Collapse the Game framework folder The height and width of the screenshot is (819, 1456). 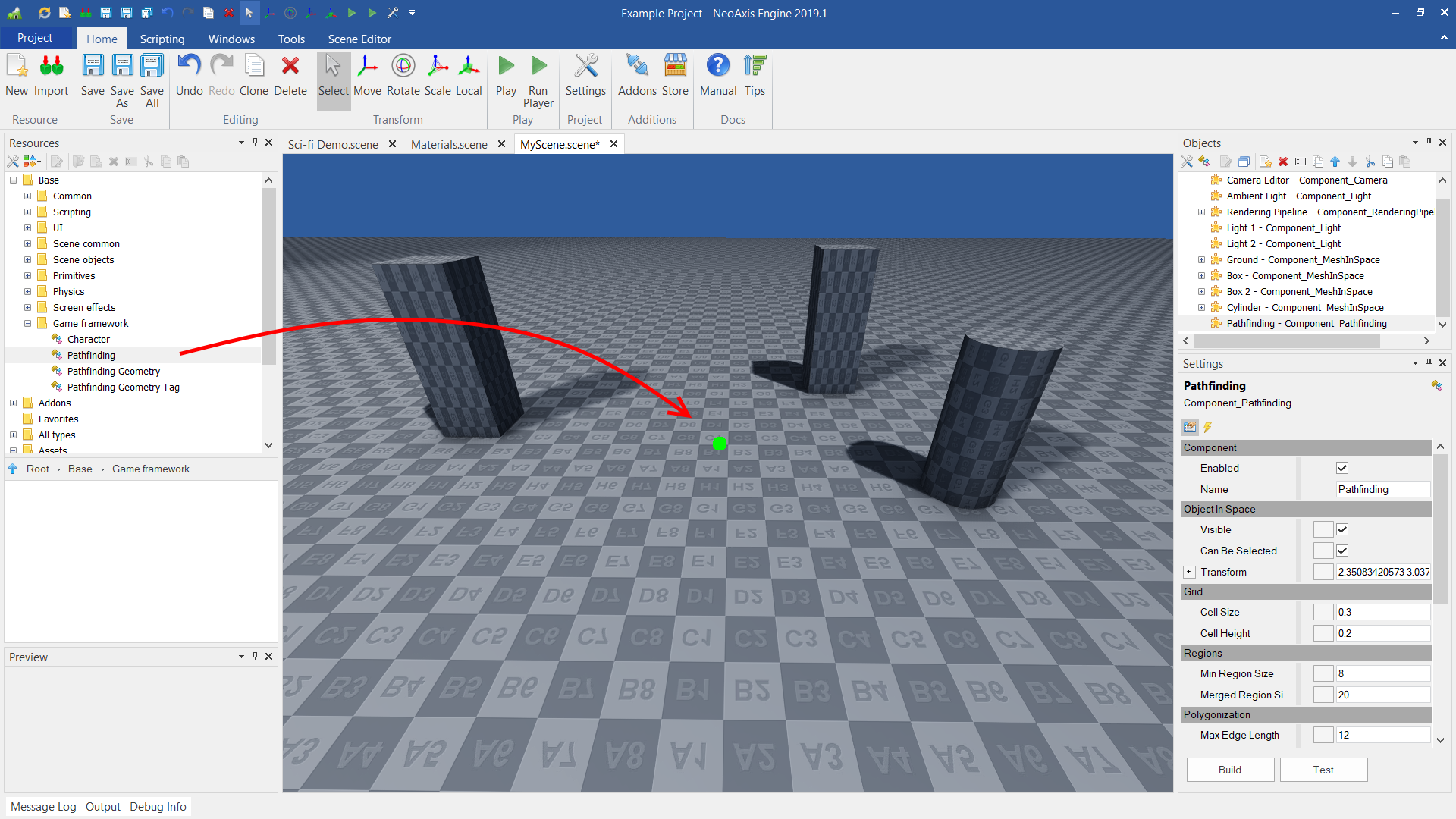click(27, 324)
